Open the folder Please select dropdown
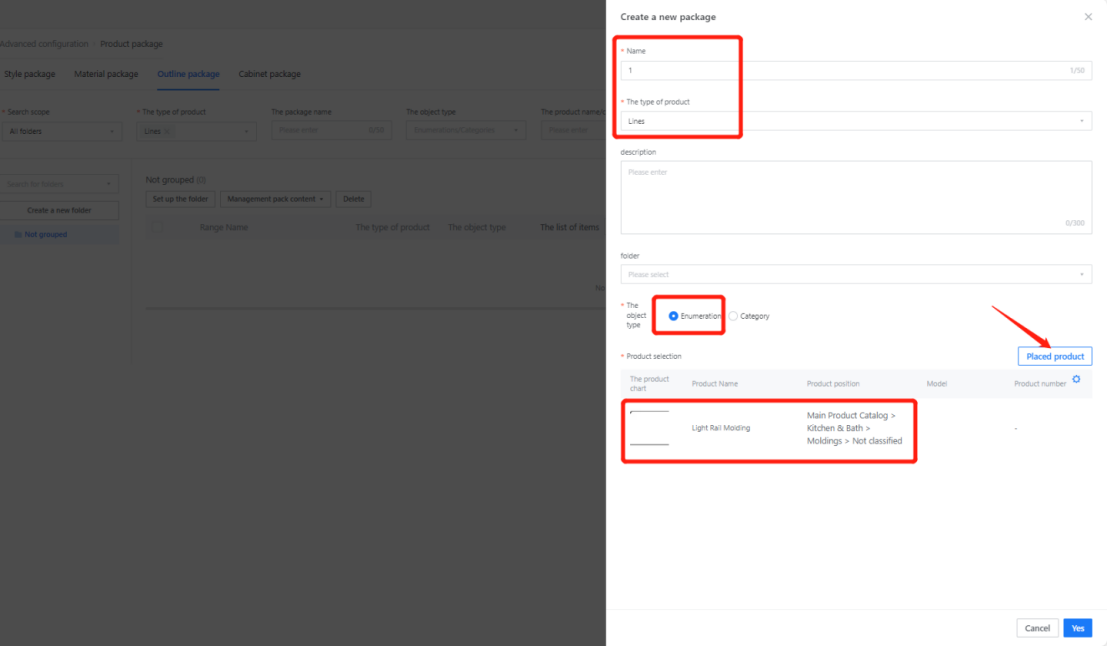This screenshot has height=646, width=1108. 856,274
